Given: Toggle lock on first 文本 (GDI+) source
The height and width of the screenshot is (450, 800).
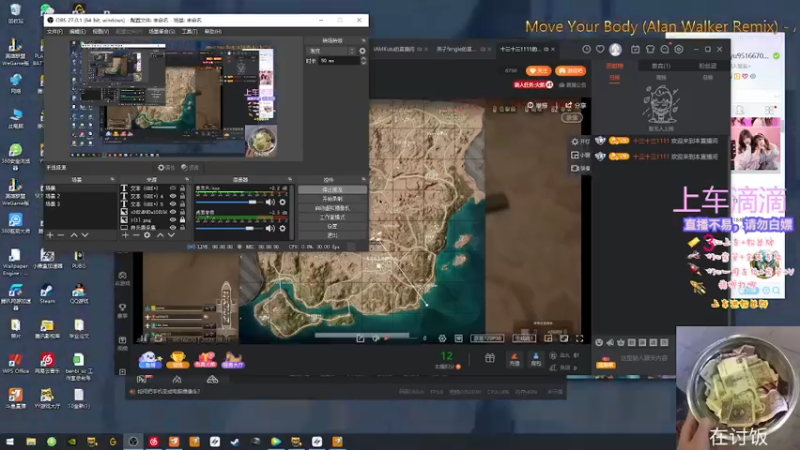Looking at the screenshot, I should point(182,188).
